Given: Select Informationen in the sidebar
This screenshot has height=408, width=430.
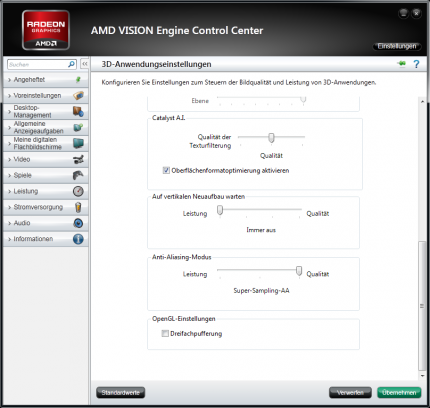Looking at the screenshot, I should 46,239.
